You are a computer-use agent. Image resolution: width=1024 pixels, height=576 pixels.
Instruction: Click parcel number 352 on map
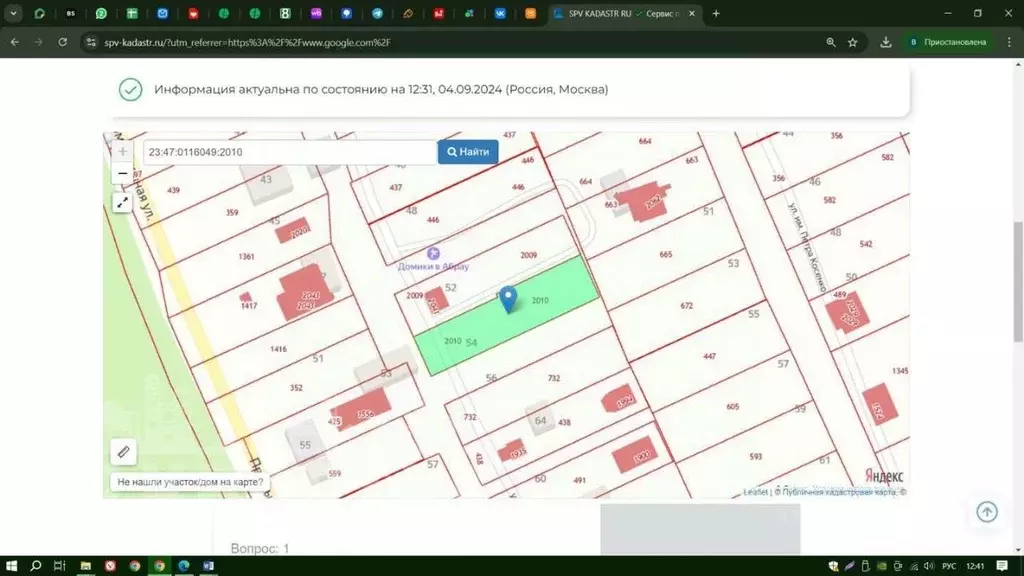296,387
